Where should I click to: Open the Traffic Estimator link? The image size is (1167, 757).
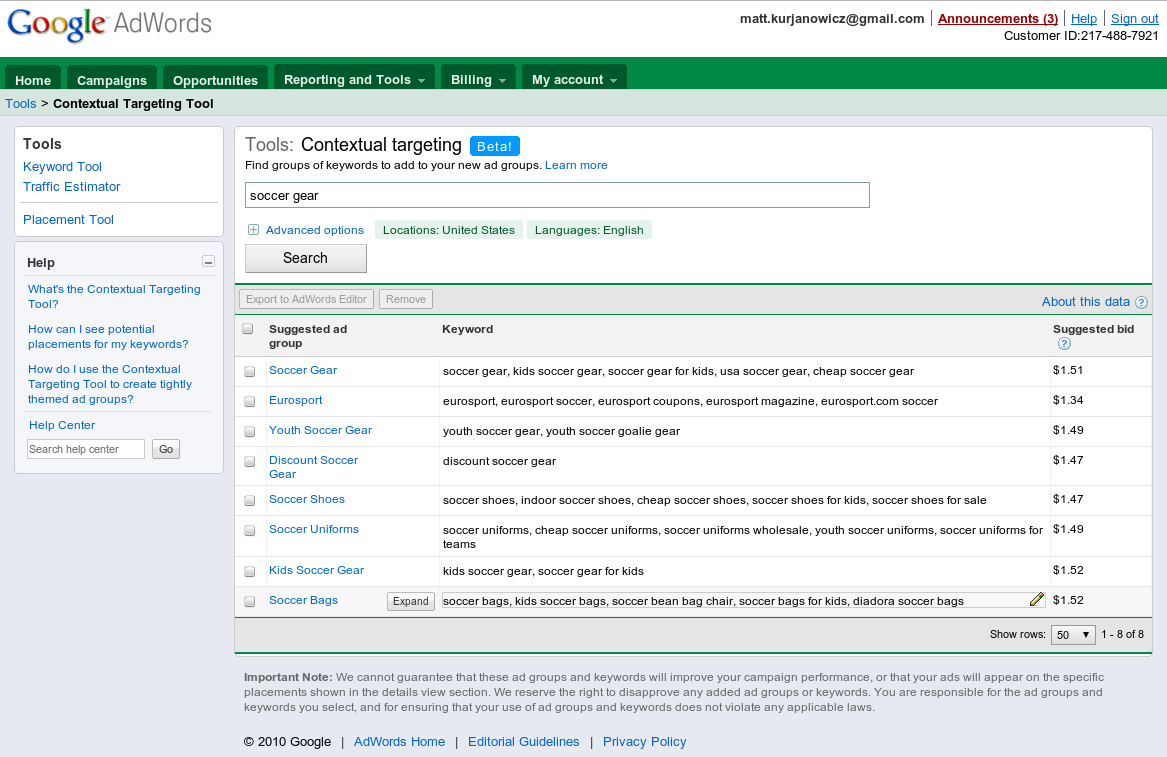click(x=71, y=187)
